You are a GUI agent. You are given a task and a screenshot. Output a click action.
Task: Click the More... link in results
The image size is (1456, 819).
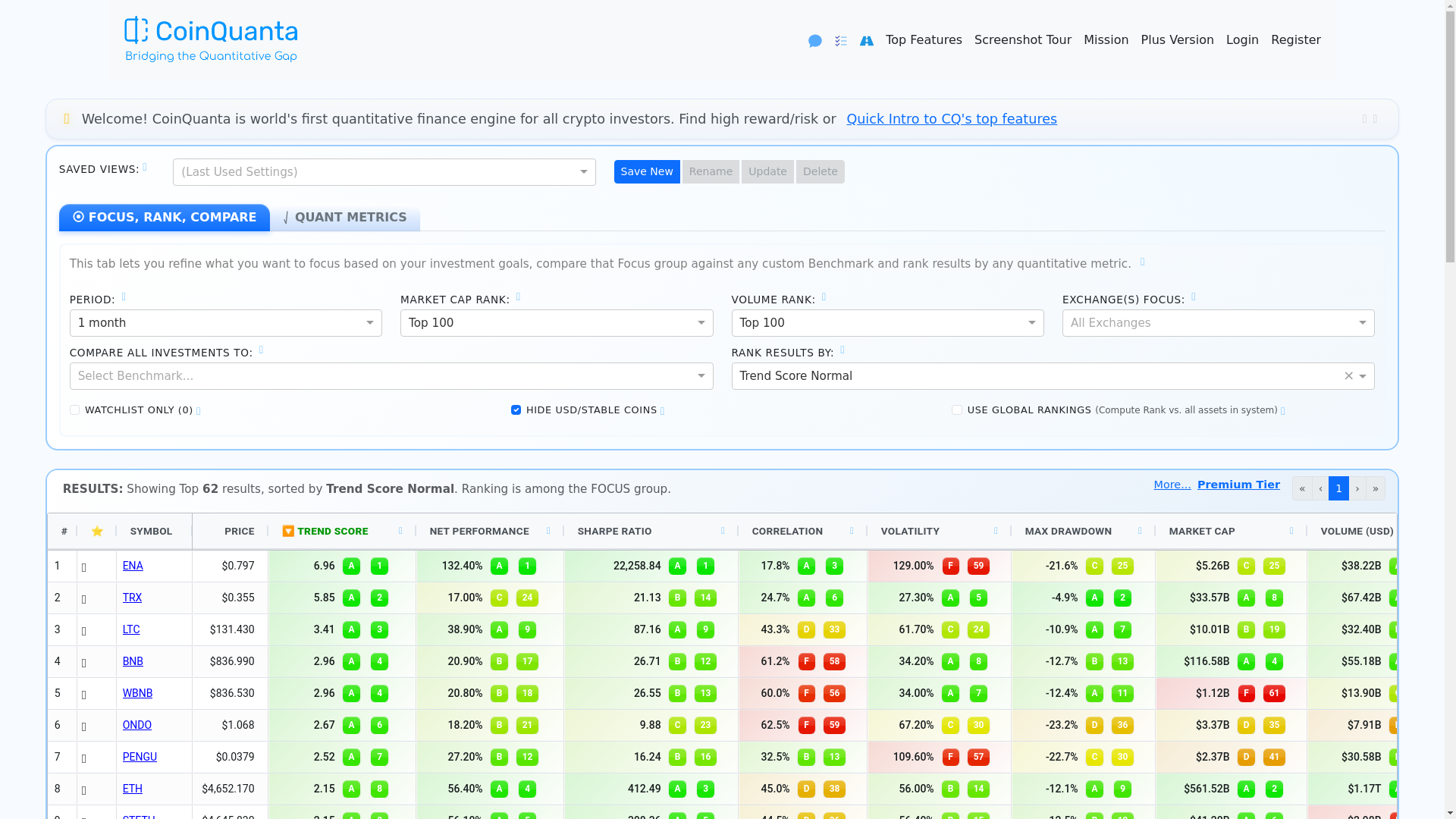[1172, 485]
